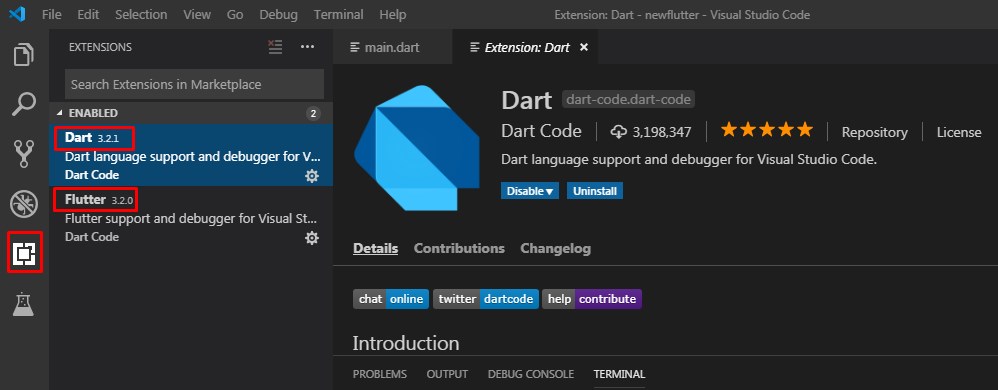
Task: Clear extensions search results icon
Action: pyautogui.click(x=275, y=46)
